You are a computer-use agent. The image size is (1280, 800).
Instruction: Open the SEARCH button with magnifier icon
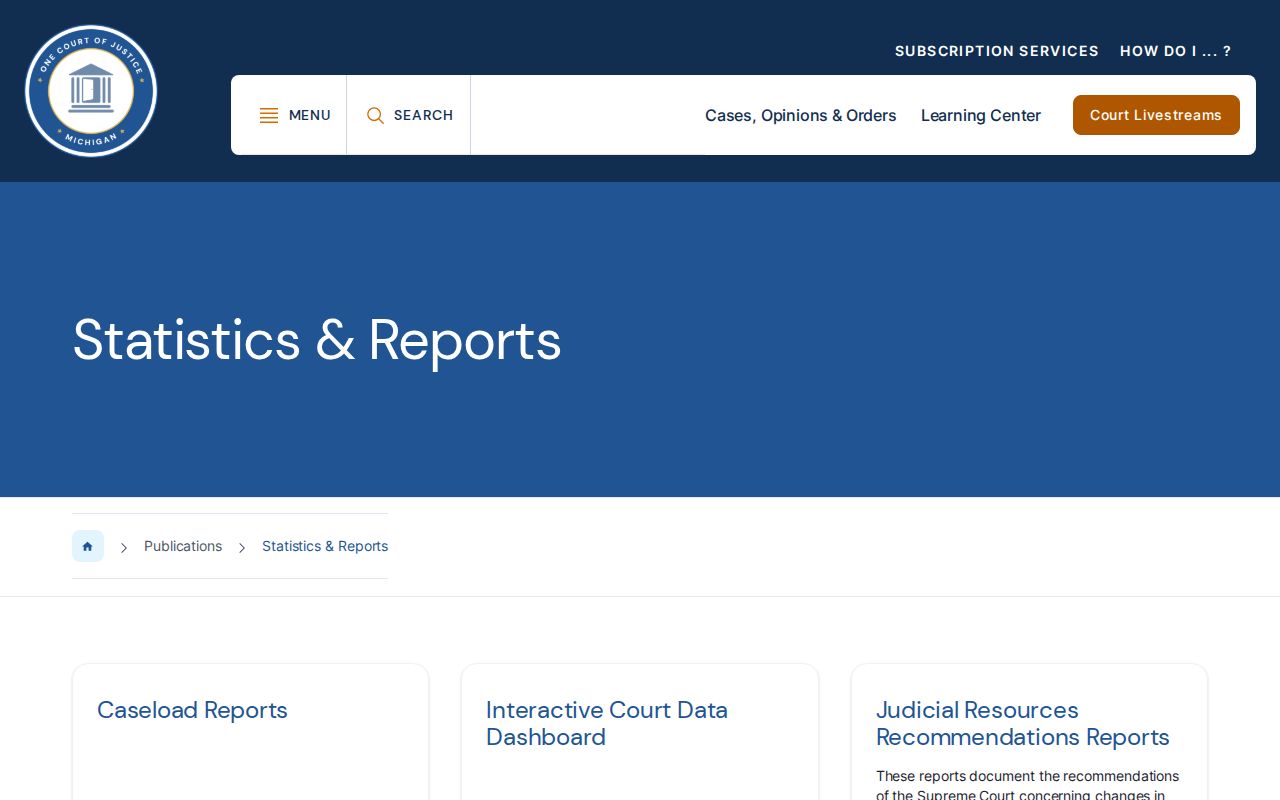[x=409, y=115]
